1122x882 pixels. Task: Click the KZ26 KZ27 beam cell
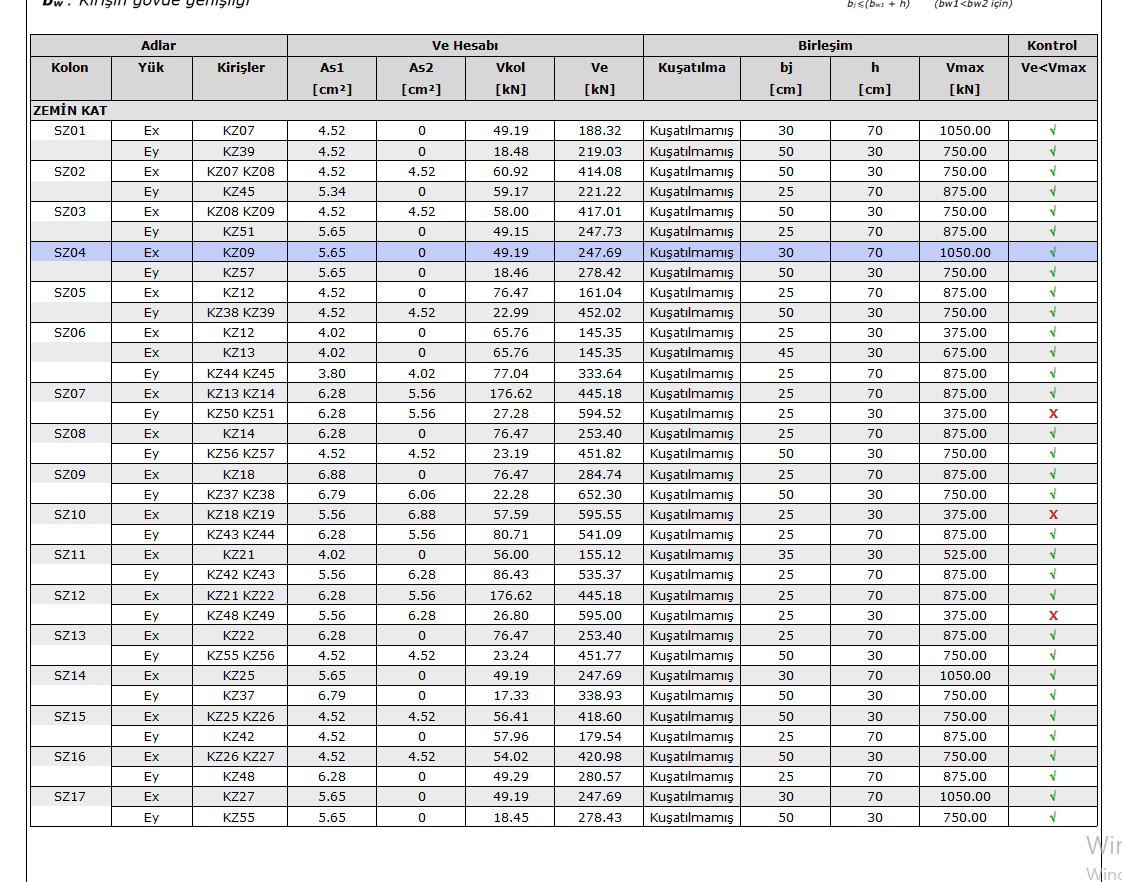pyautogui.click(x=240, y=757)
